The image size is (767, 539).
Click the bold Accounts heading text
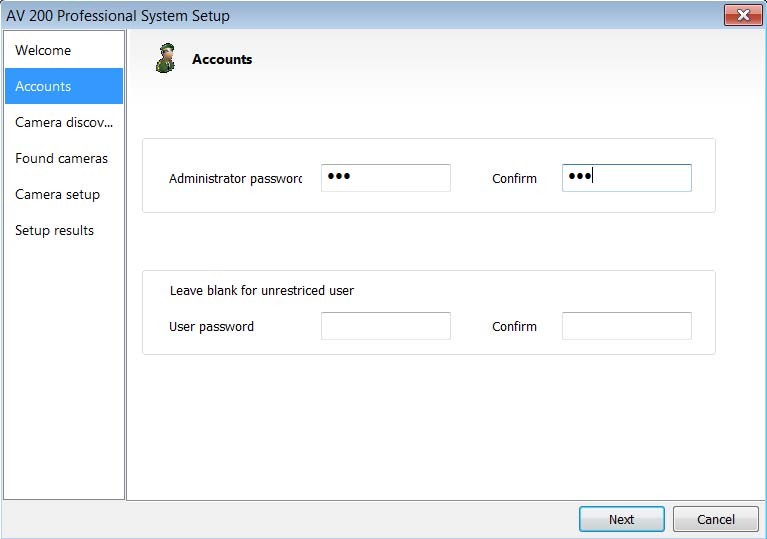click(222, 59)
